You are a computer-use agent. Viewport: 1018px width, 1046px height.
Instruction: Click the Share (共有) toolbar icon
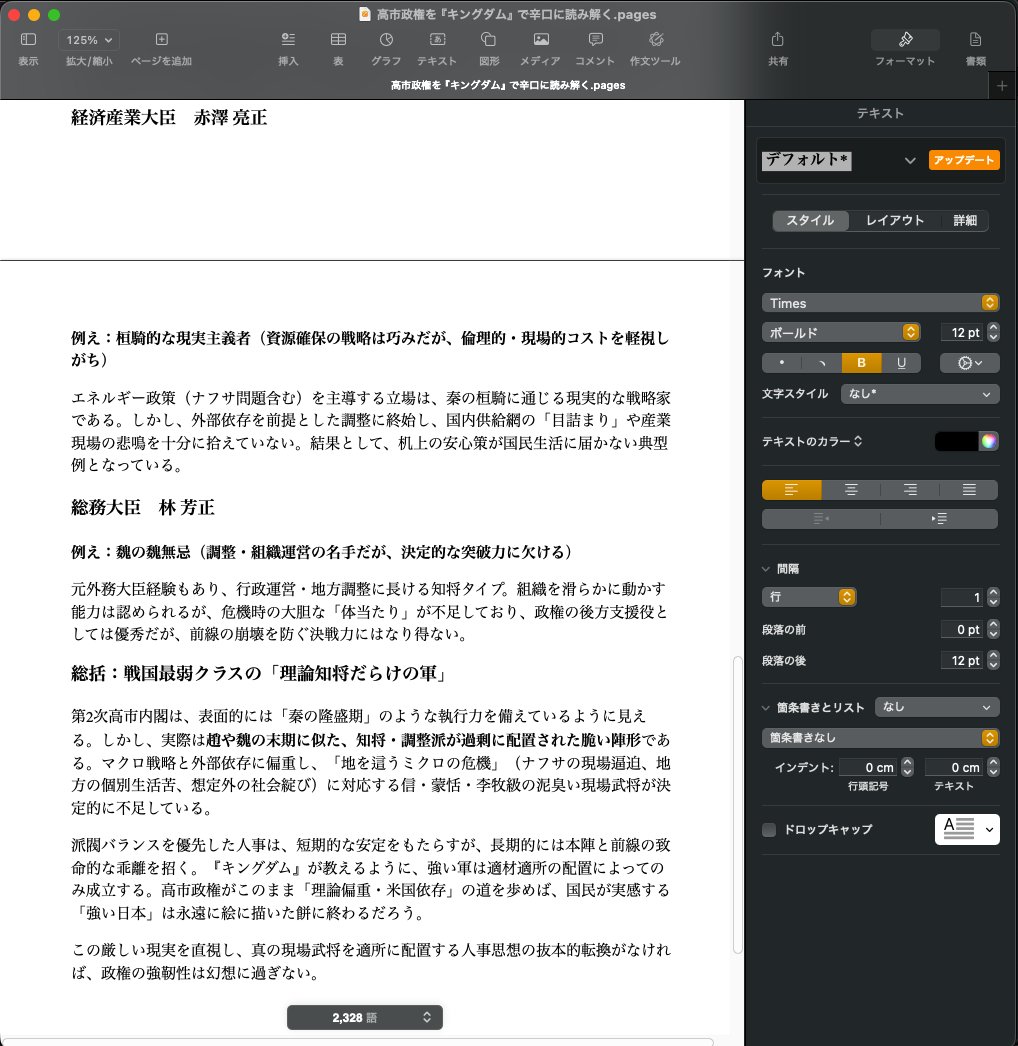(777, 39)
